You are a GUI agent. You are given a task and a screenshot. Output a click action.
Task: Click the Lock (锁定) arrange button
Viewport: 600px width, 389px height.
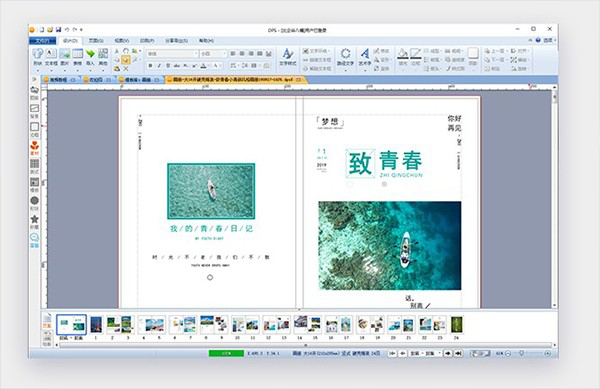(492, 68)
